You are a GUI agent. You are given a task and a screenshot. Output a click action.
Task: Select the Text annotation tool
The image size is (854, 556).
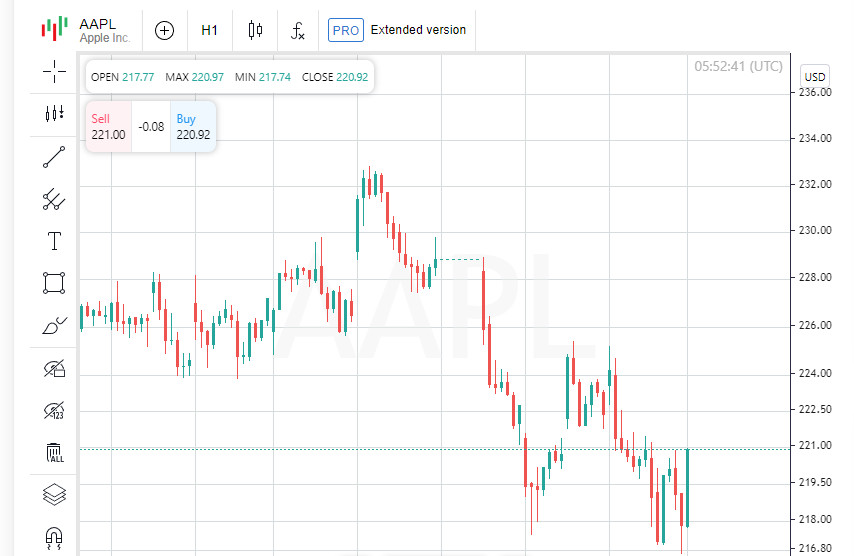tap(54, 241)
